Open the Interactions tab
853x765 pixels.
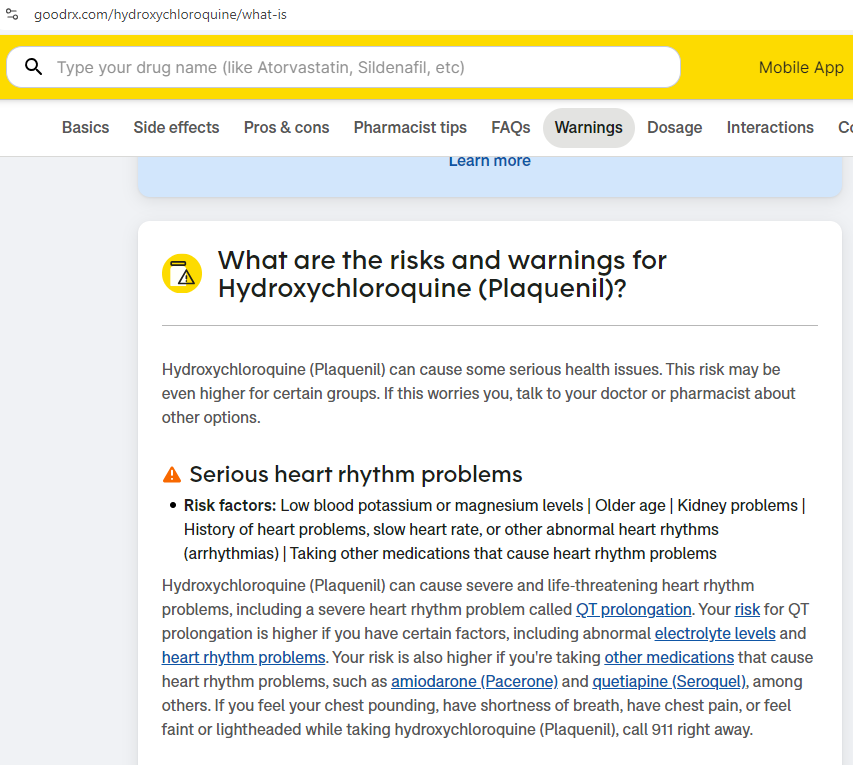click(770, 127)
